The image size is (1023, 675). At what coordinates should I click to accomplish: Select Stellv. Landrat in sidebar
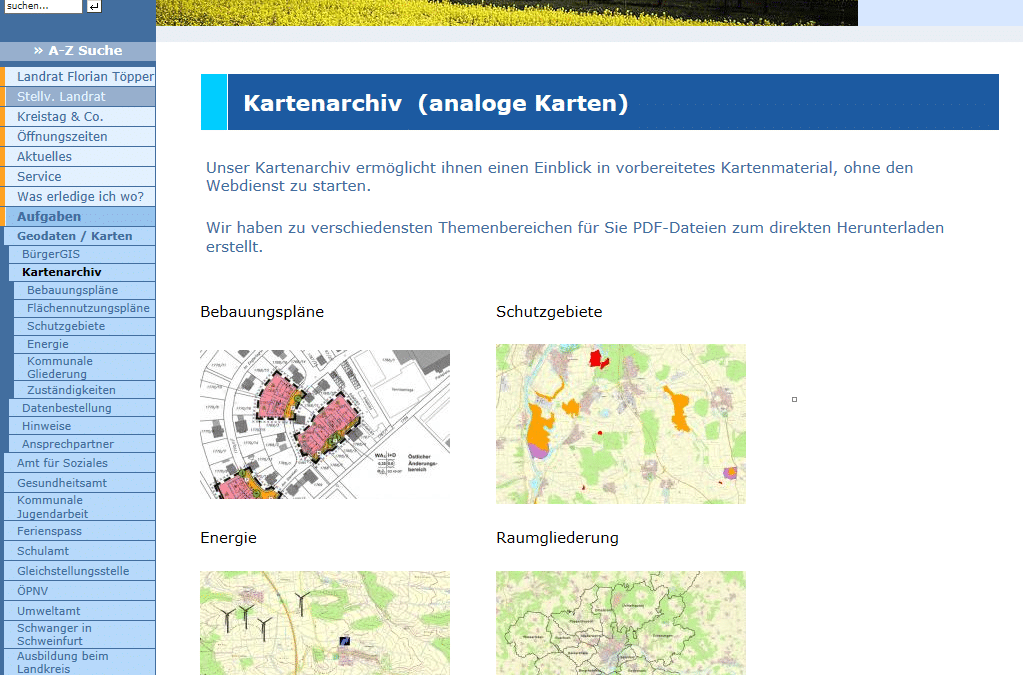click(x=80, y=97)
